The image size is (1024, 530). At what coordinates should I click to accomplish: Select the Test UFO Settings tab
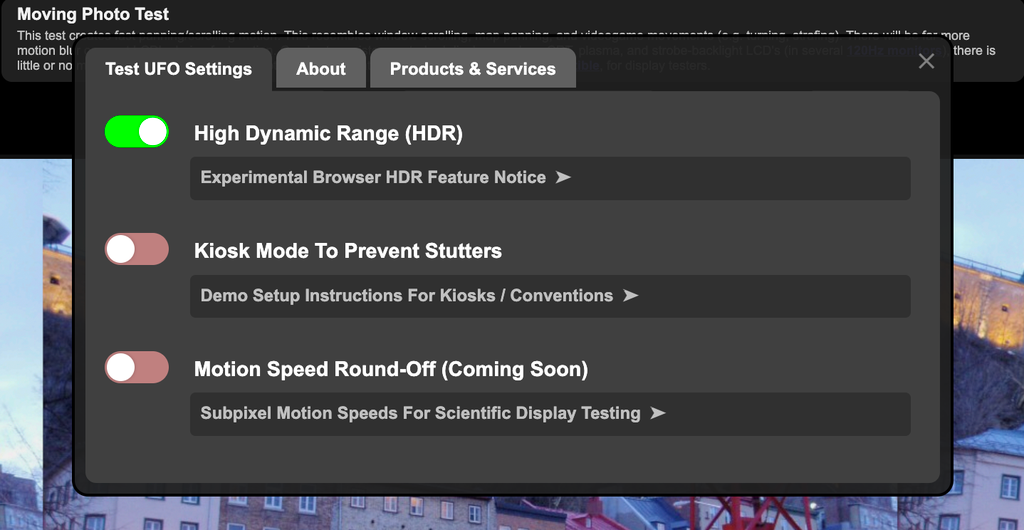click(178, 69)
